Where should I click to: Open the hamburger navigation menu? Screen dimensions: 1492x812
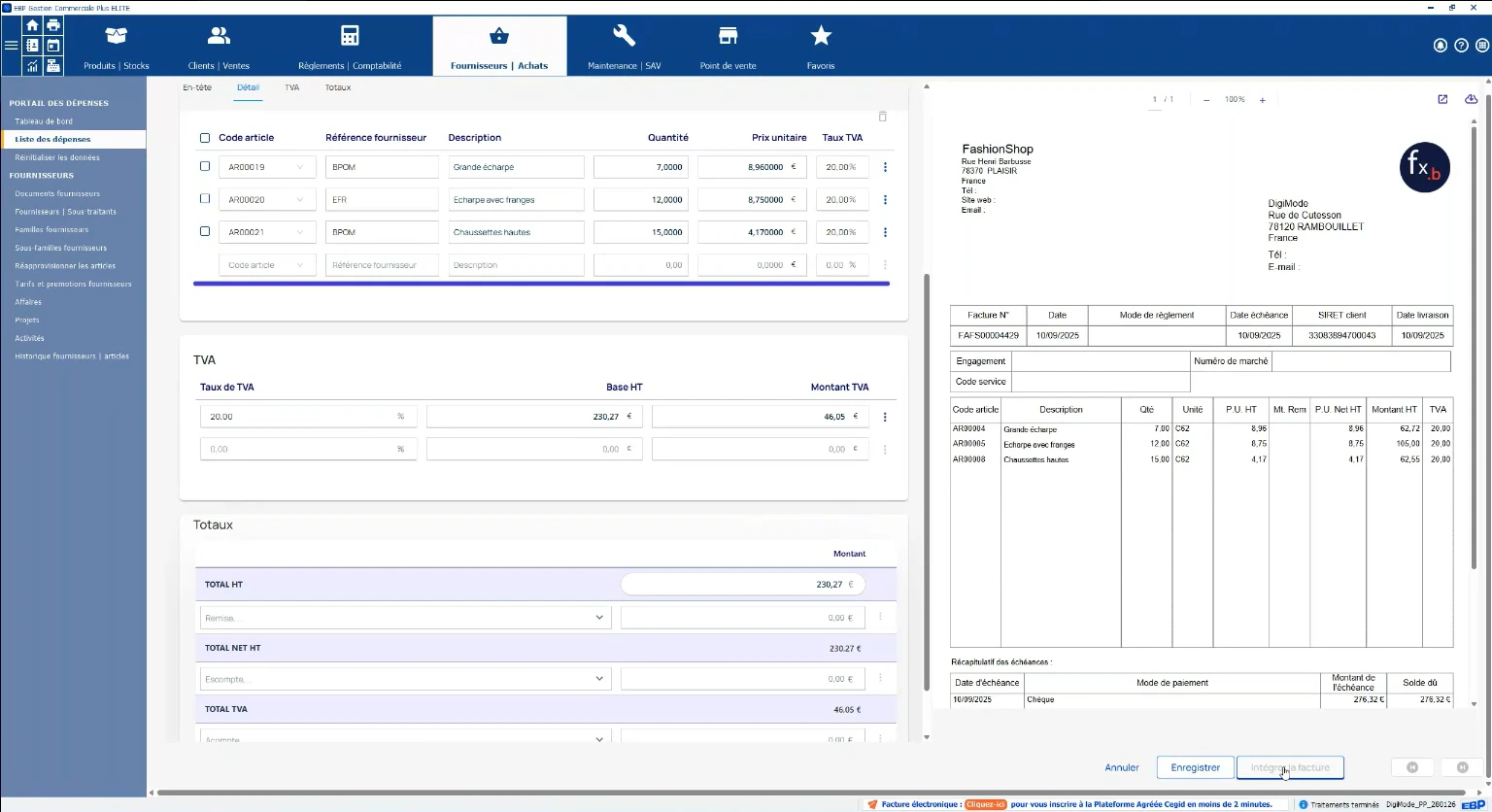point(12,46)
